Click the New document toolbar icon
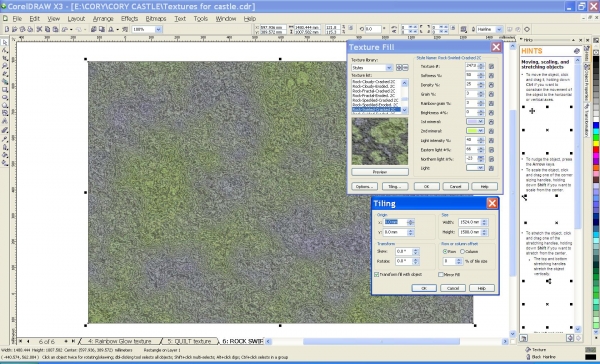This screenshot has height=364, width=600. [7, 29]
